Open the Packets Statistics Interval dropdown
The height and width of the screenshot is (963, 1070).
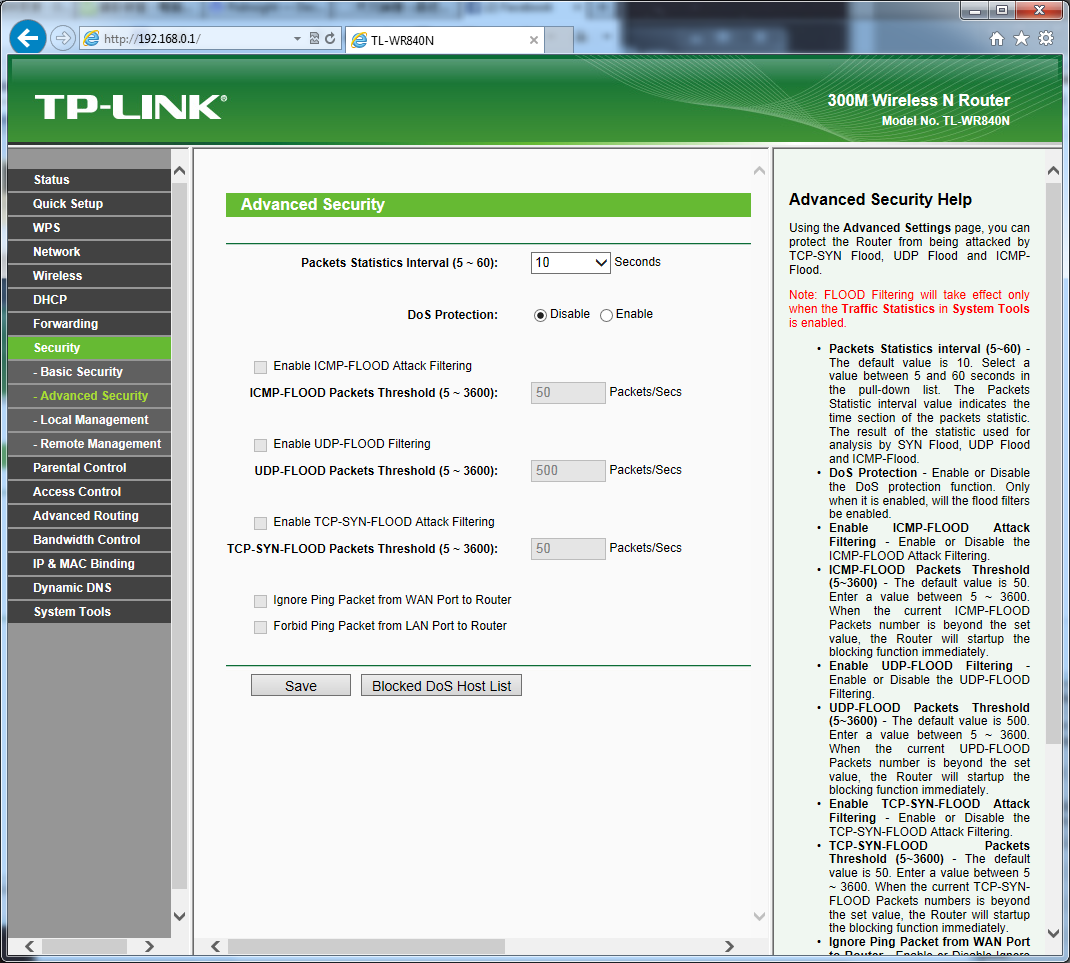pyautogui.click(x=570, y=263)
